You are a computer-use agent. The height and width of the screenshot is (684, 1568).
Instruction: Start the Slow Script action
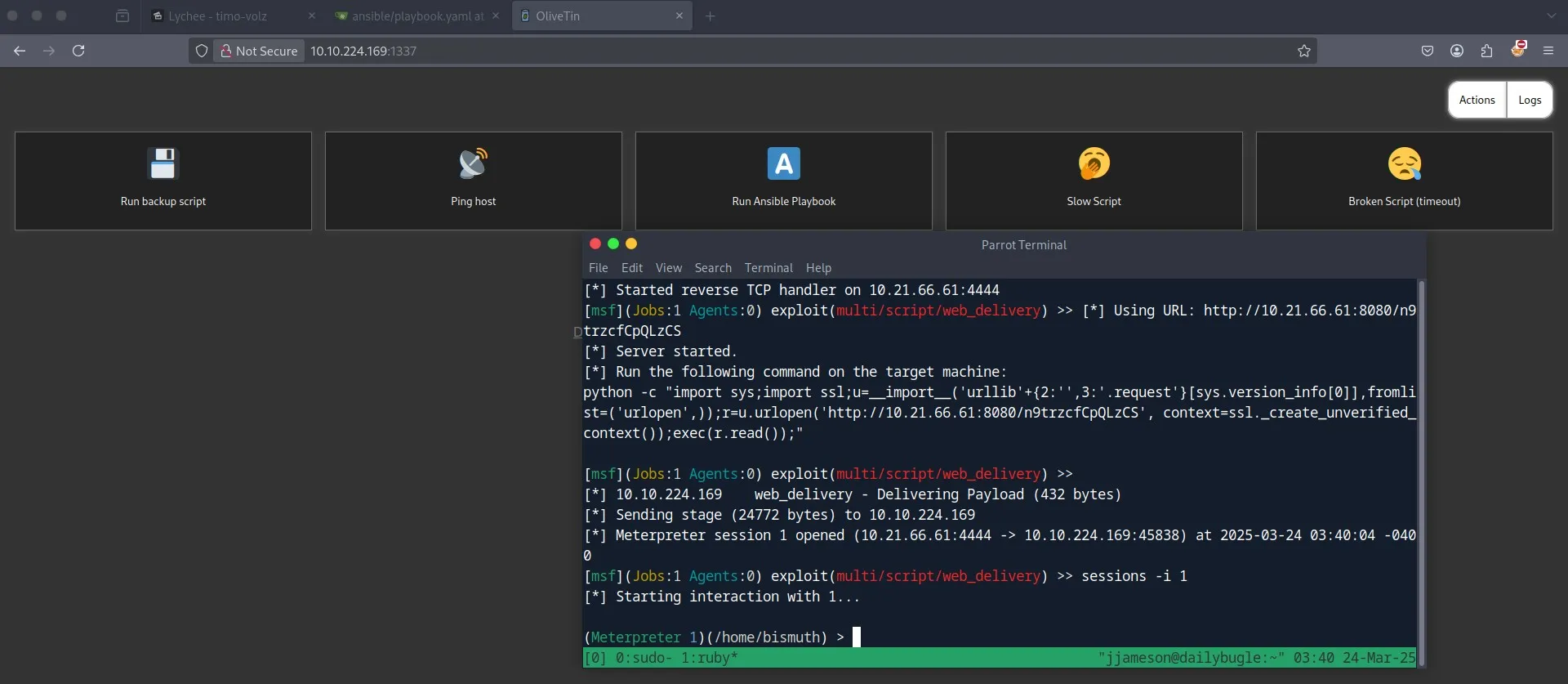(1094, 181)
